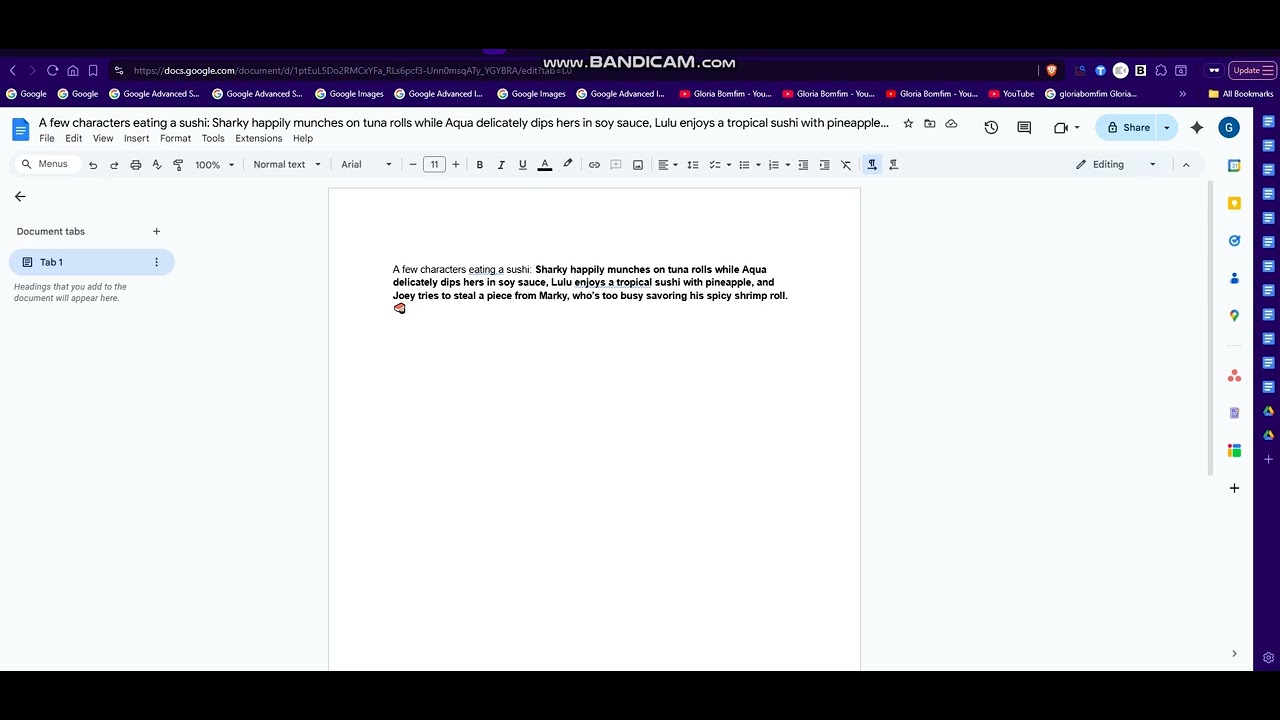
Task: Expand the checklist options arrow
Action: coord(728,165)
